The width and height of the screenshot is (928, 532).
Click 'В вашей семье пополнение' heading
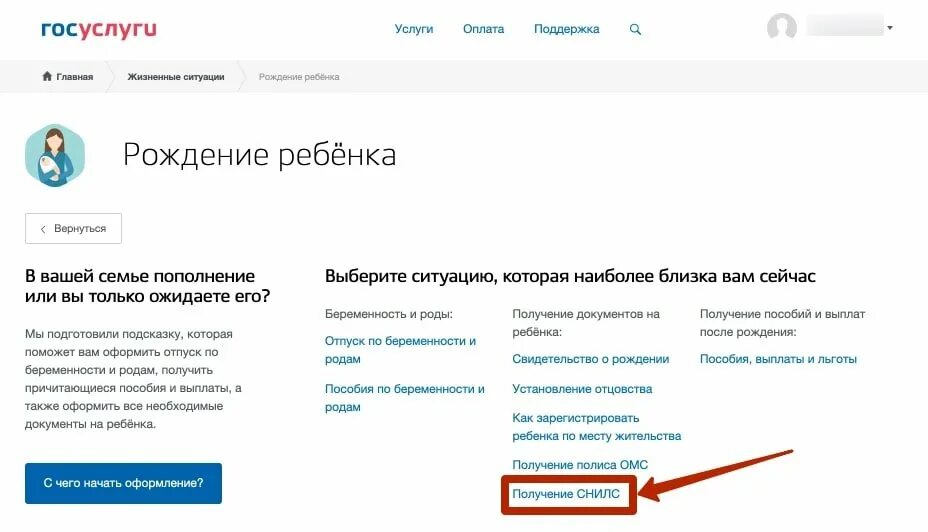tap(147, 286)
